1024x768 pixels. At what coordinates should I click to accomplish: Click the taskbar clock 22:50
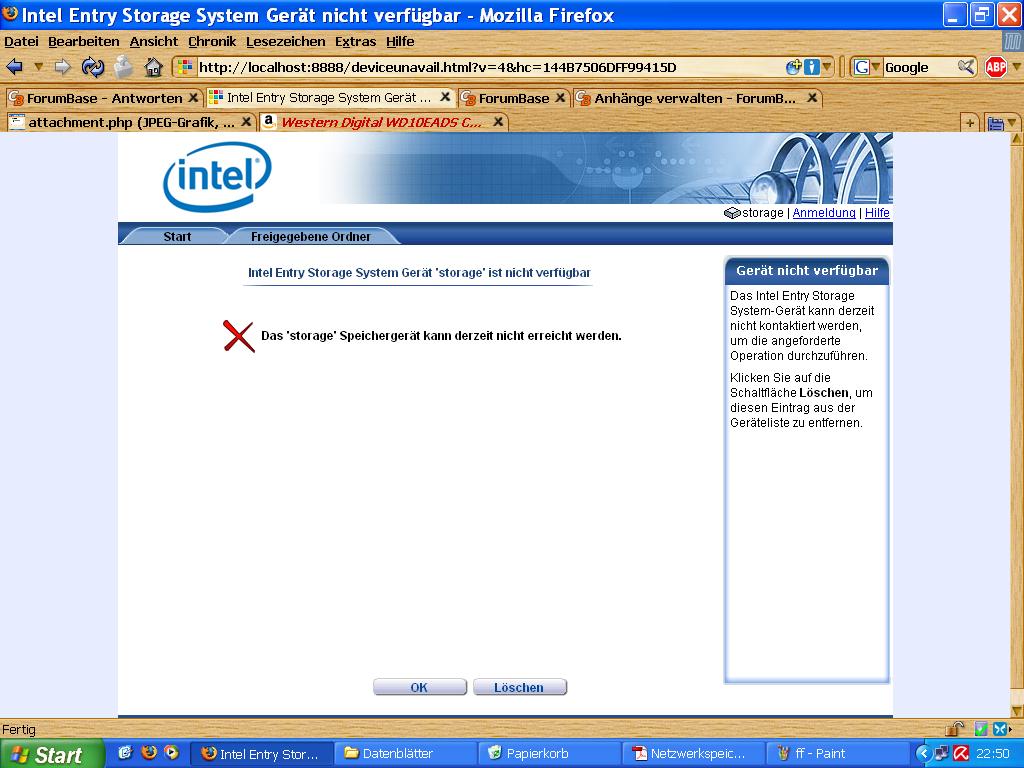[x=993, y=754]
